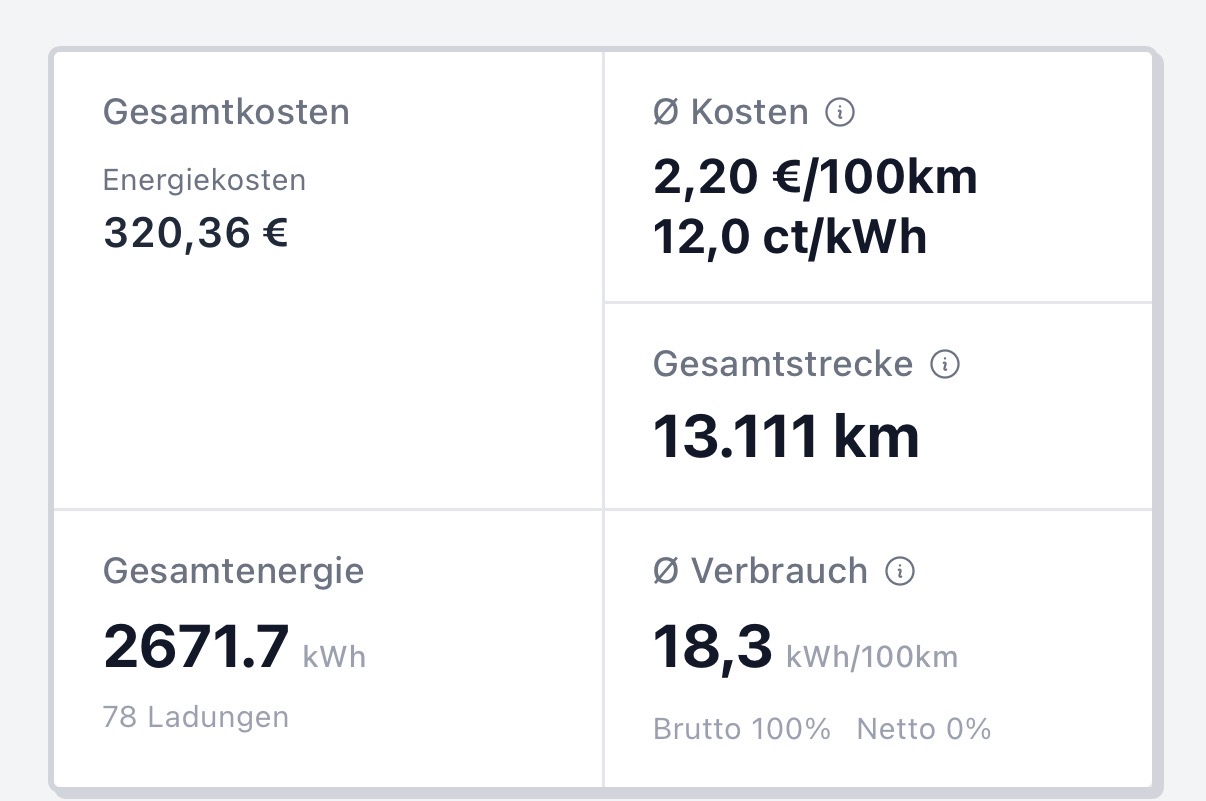Viewport: 1206px width, 801px height.
Task: Click the 18,3 kWh/100km consumption value
Action: point(806,646)
